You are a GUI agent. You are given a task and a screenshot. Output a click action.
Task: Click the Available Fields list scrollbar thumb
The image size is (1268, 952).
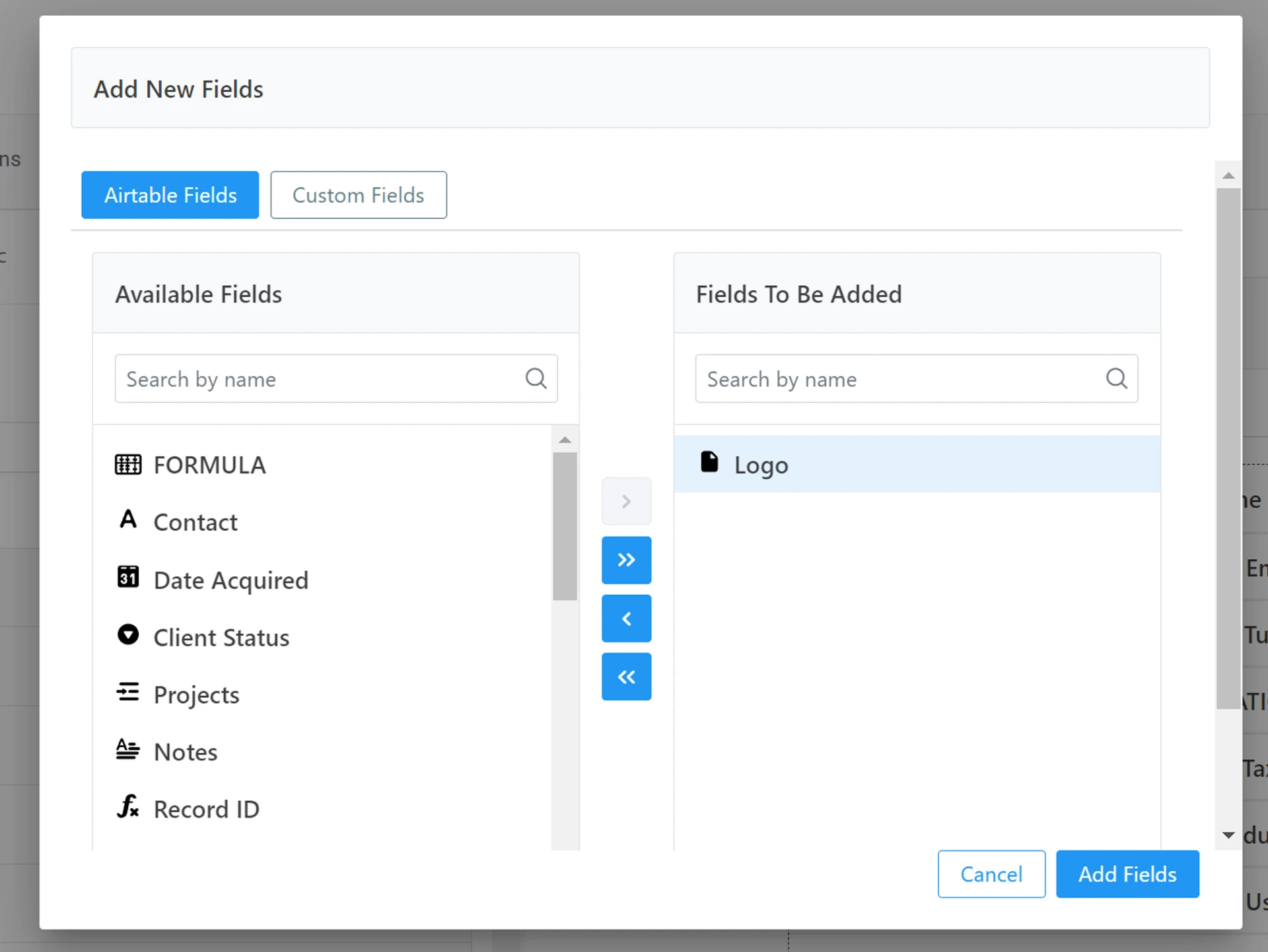click(x=565, y=526)
